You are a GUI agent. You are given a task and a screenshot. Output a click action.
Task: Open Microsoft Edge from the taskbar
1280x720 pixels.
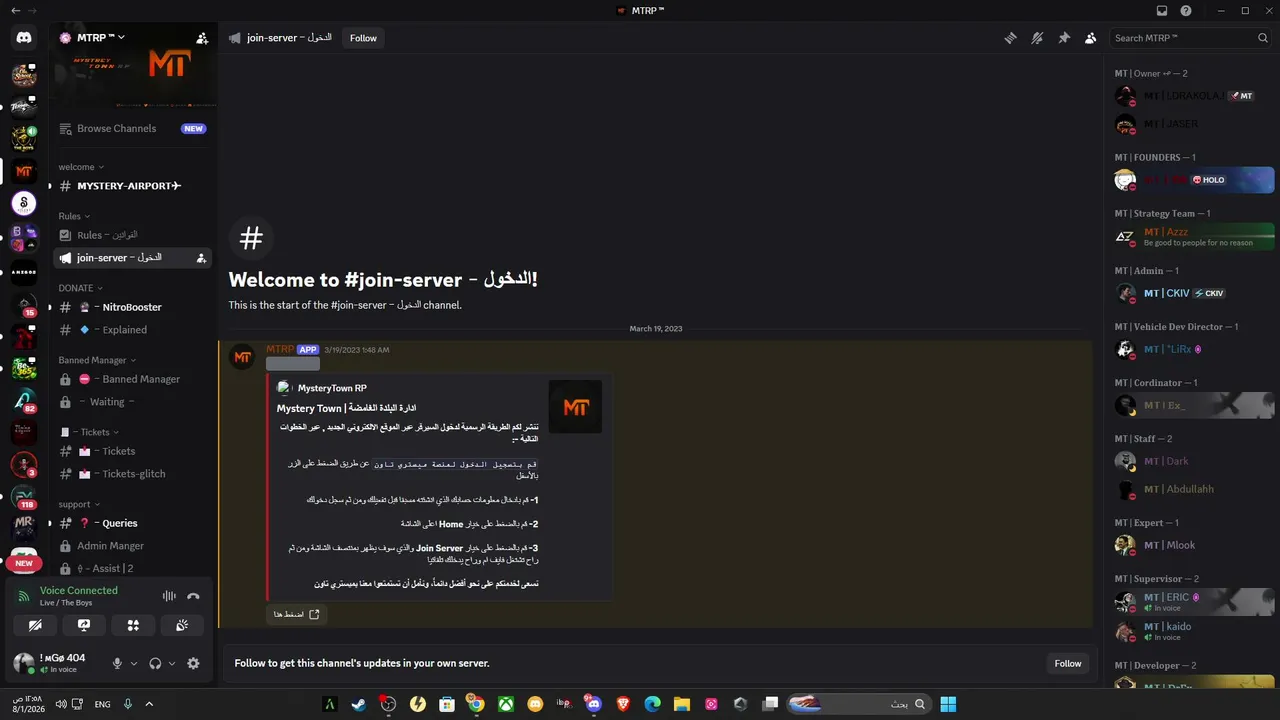coord(653,704)
